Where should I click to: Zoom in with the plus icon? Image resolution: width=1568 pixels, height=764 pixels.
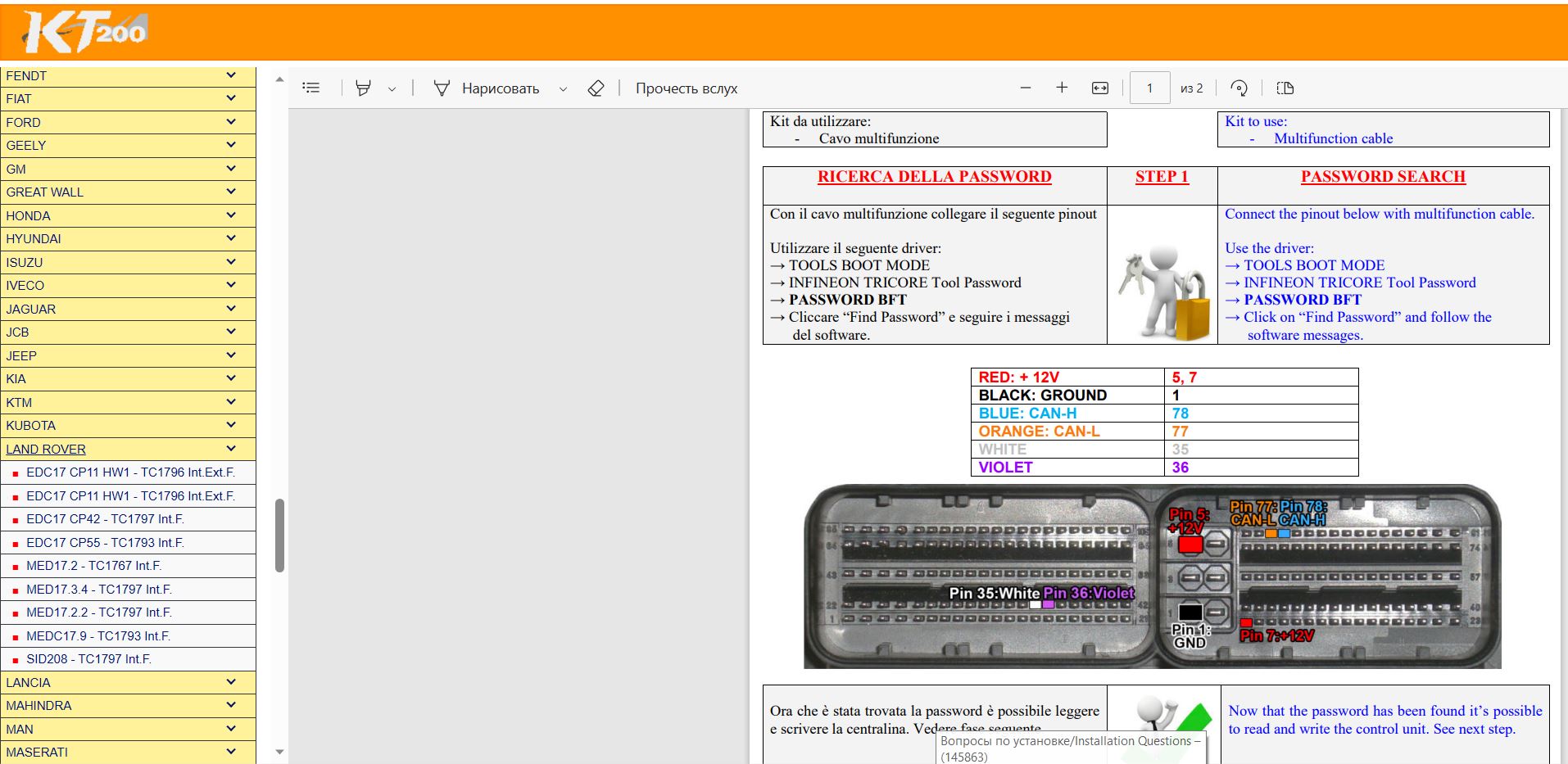pos(1062,88)
